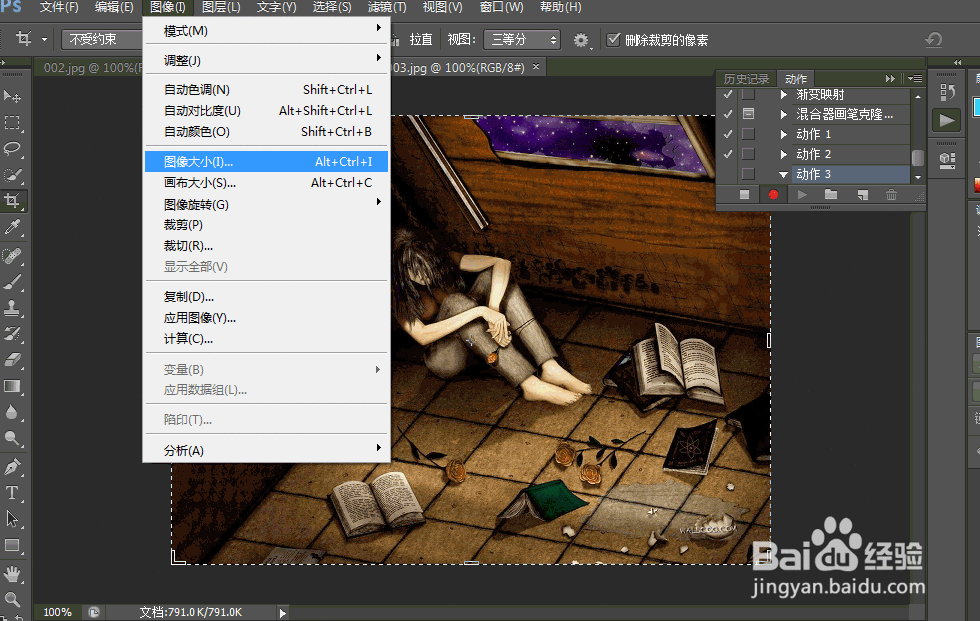Open the crop overlay gear settings icon
This screenshot has width=980, height=621.
pos(581,40)
